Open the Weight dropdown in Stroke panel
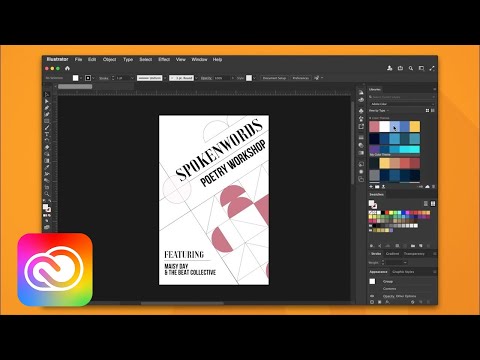 coord(405,263)
